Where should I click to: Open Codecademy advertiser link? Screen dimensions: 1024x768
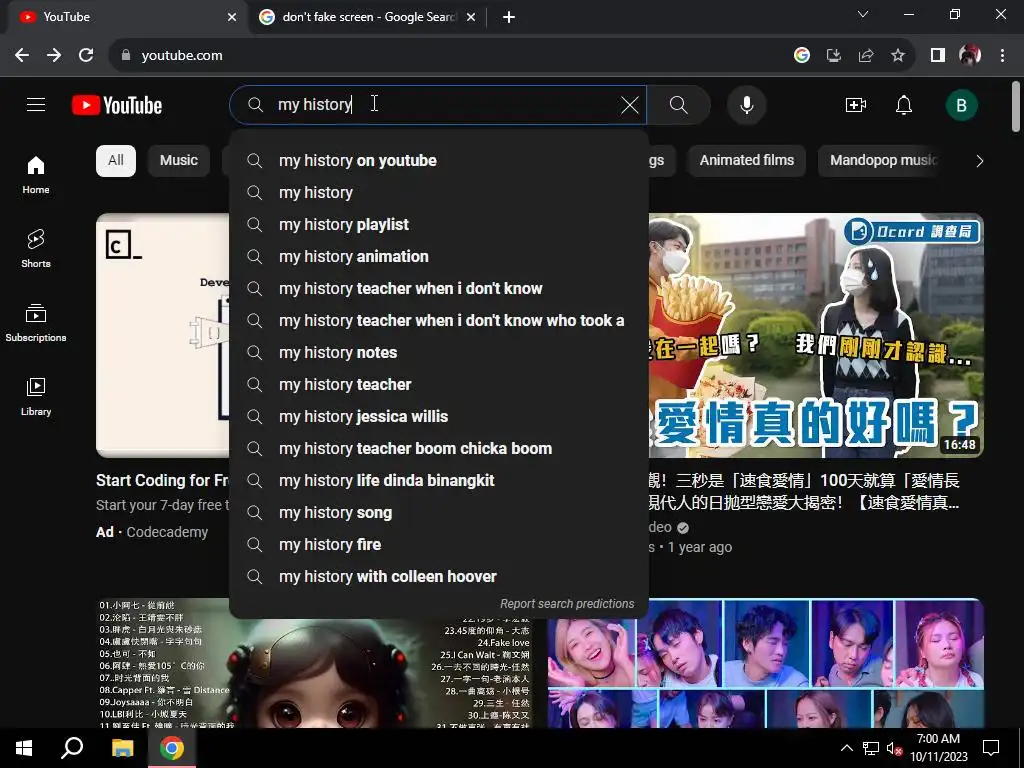167,532
